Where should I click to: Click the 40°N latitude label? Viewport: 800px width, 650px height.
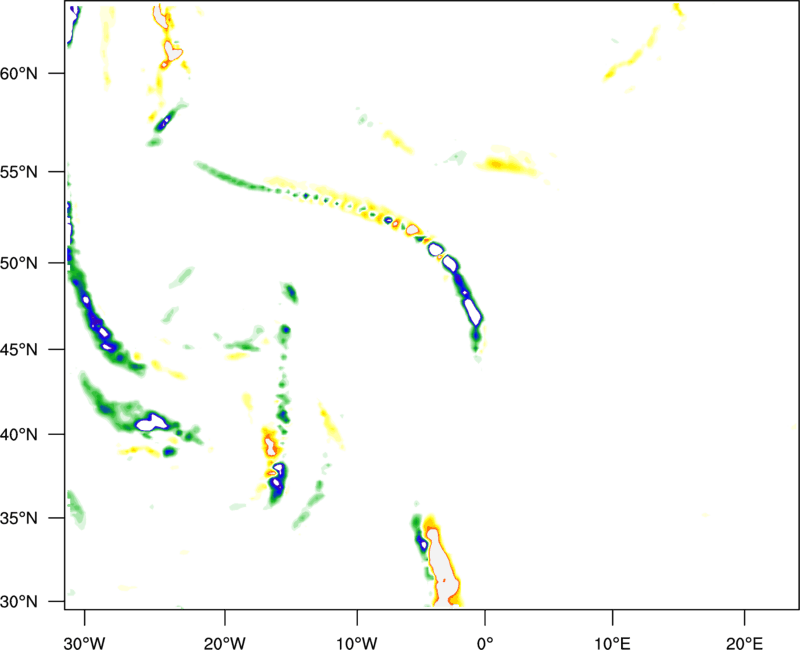tap(19, 435)
